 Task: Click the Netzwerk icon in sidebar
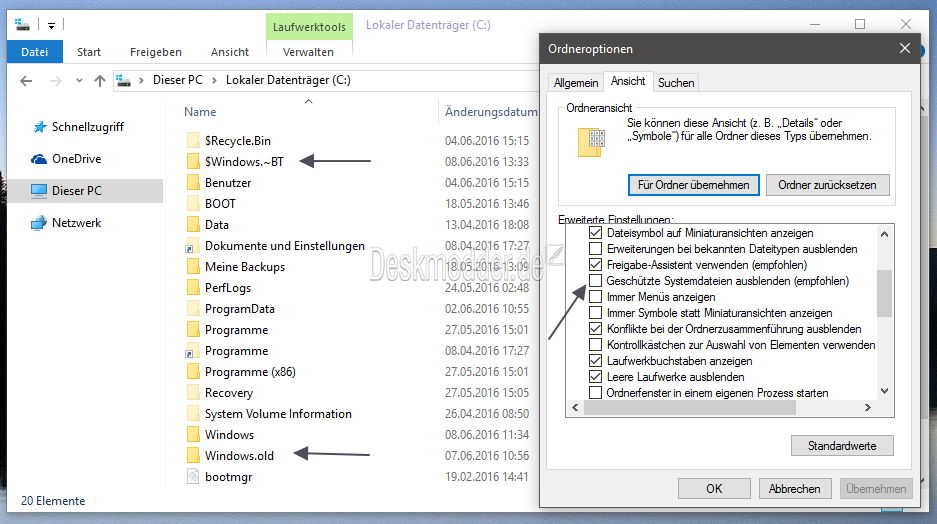39,223
